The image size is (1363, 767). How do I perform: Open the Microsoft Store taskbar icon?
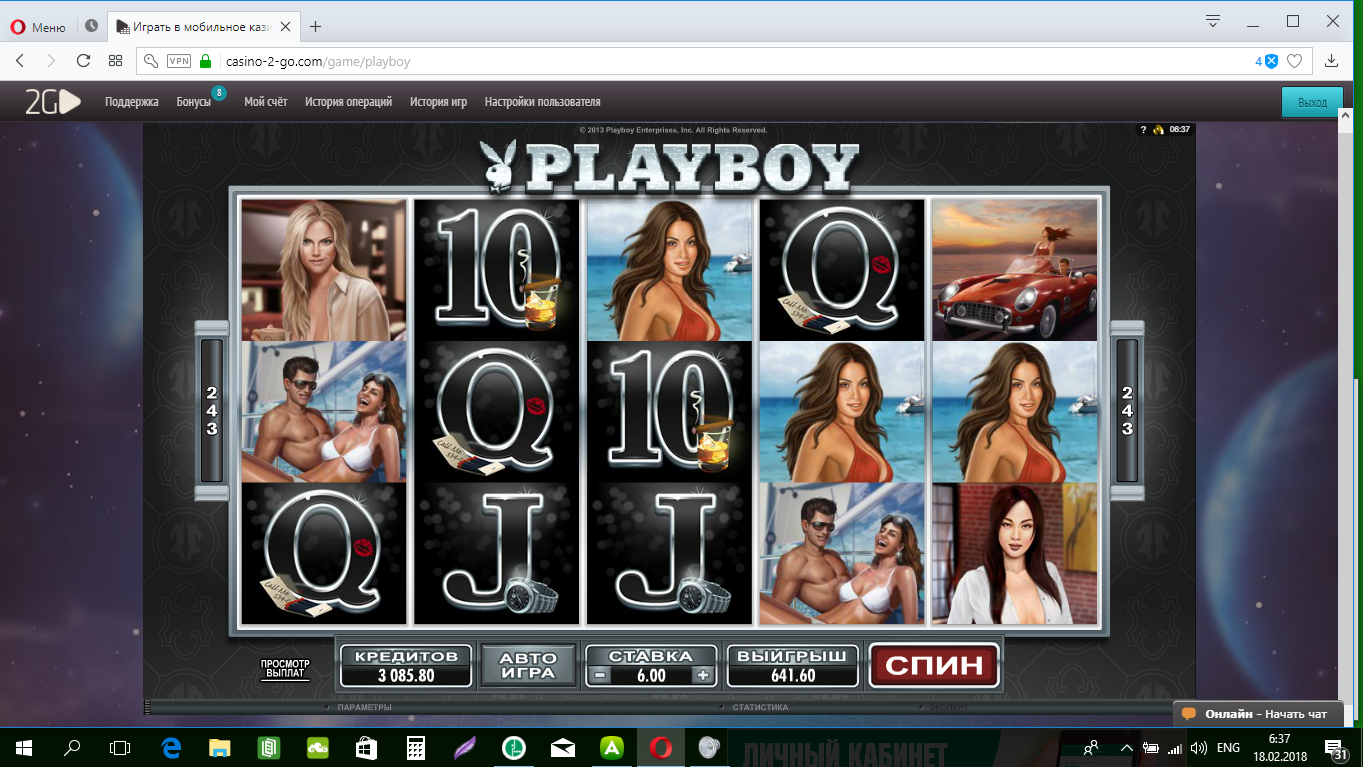(367, 747)
